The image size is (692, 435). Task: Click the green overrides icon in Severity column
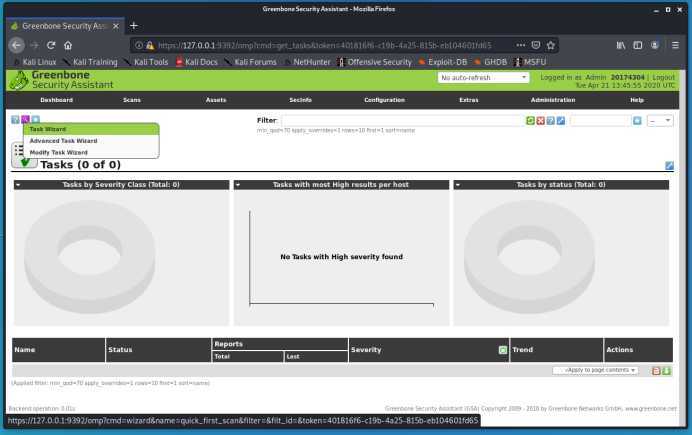pos(503,350)
